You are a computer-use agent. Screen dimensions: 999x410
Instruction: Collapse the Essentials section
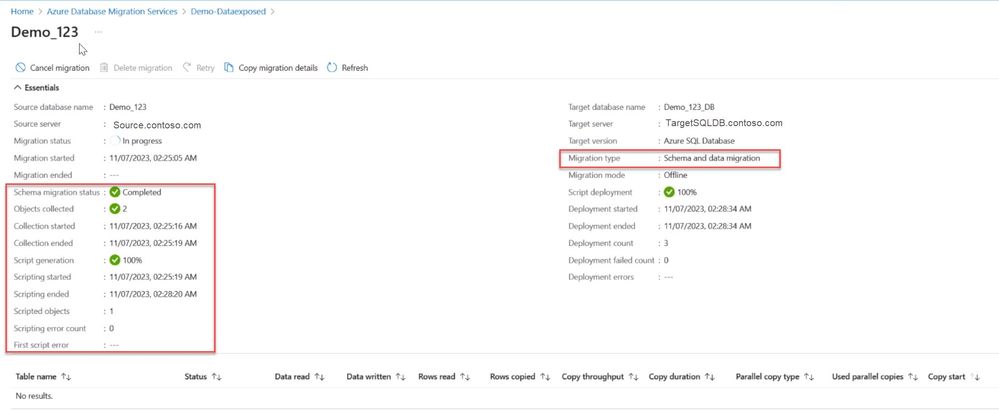pos(17,88)
